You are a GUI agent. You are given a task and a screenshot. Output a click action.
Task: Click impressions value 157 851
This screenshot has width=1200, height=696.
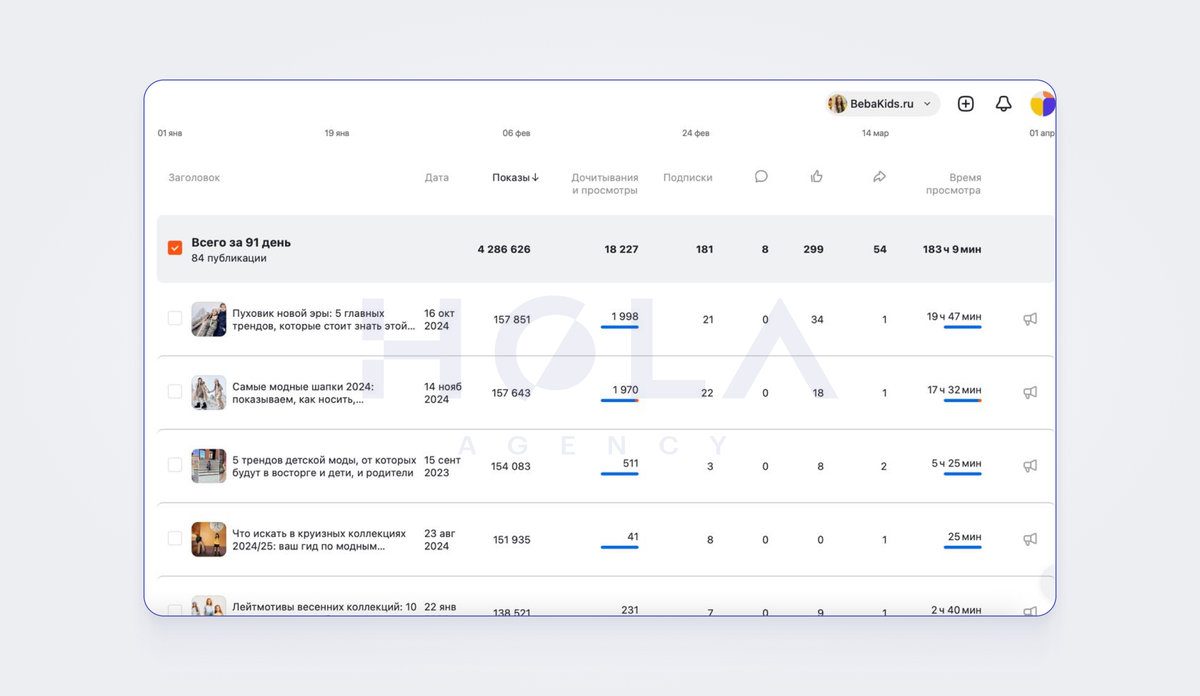512,320
